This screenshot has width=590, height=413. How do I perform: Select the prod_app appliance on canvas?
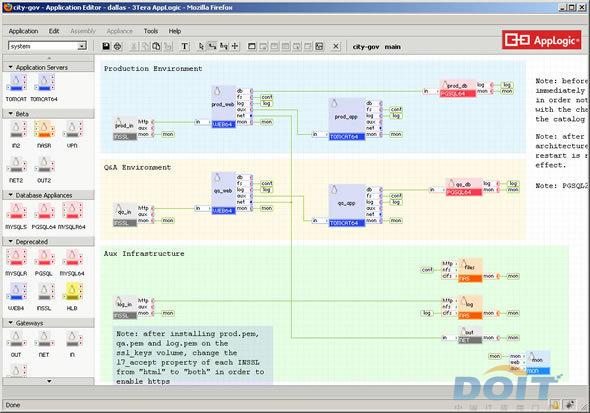347,119
